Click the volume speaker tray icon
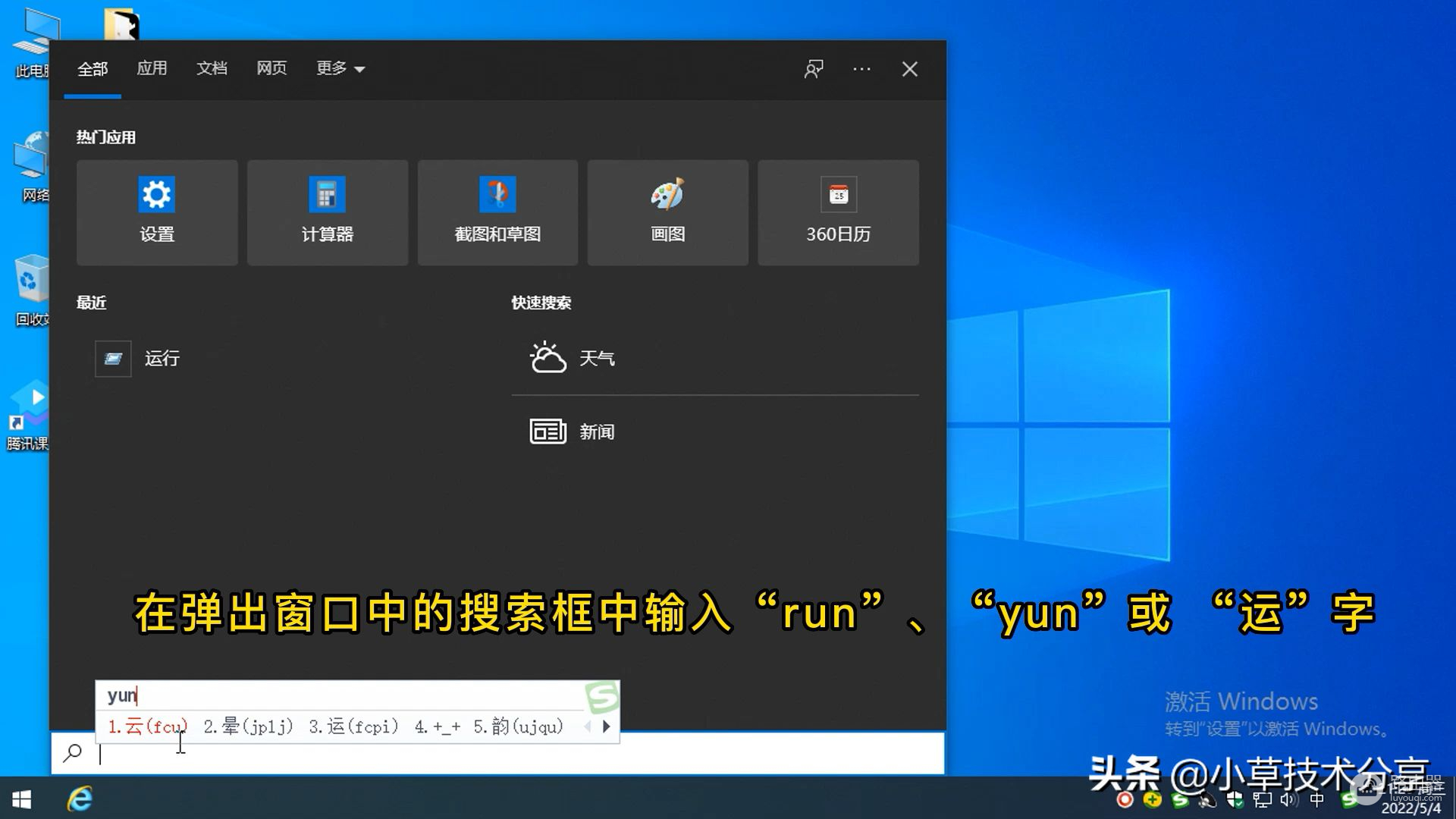The height and width of the screenshot is (819, 1456). tap(1288, 800)
